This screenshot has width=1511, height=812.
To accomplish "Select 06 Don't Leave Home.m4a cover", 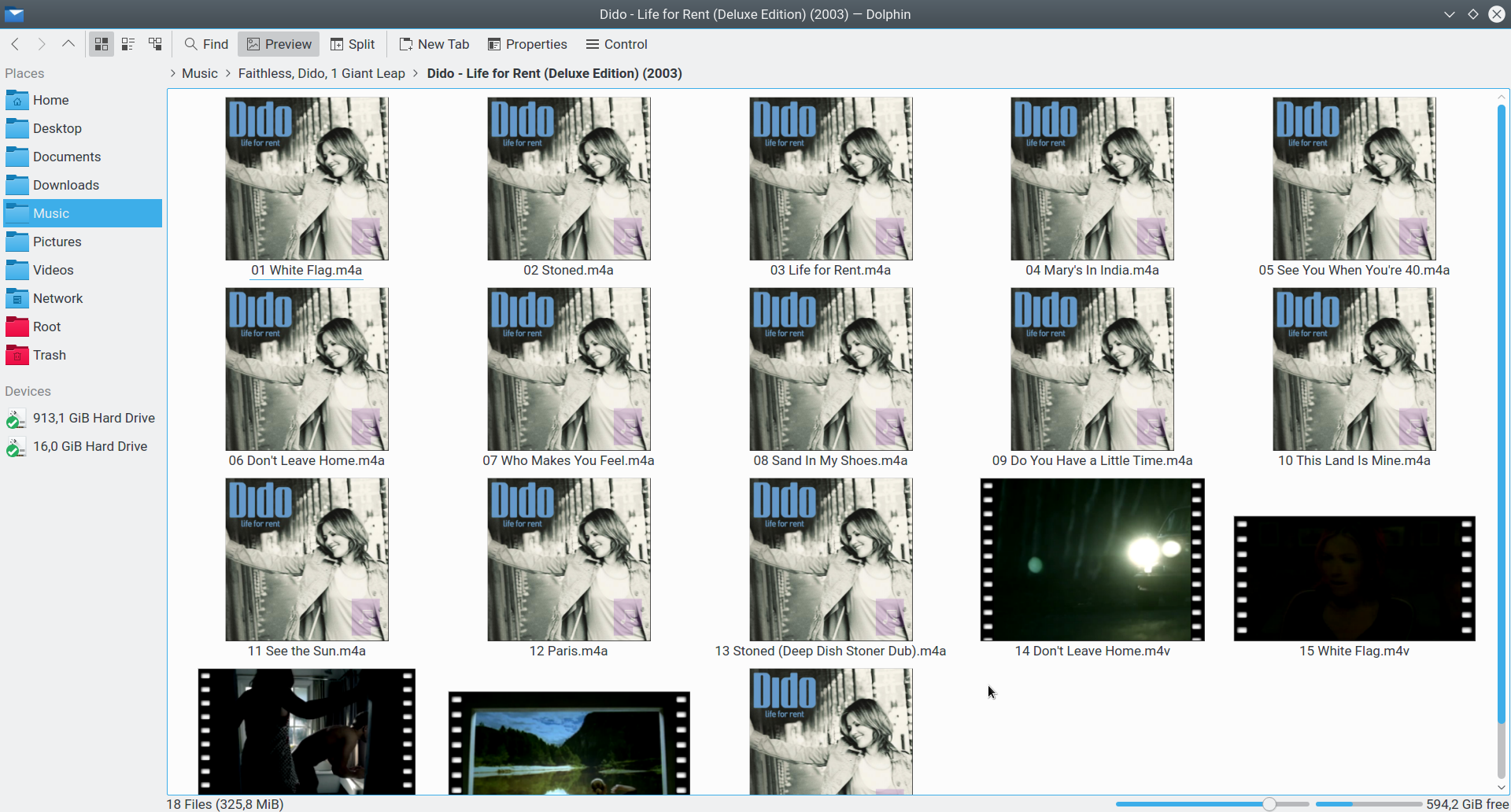I will (307, 369).
